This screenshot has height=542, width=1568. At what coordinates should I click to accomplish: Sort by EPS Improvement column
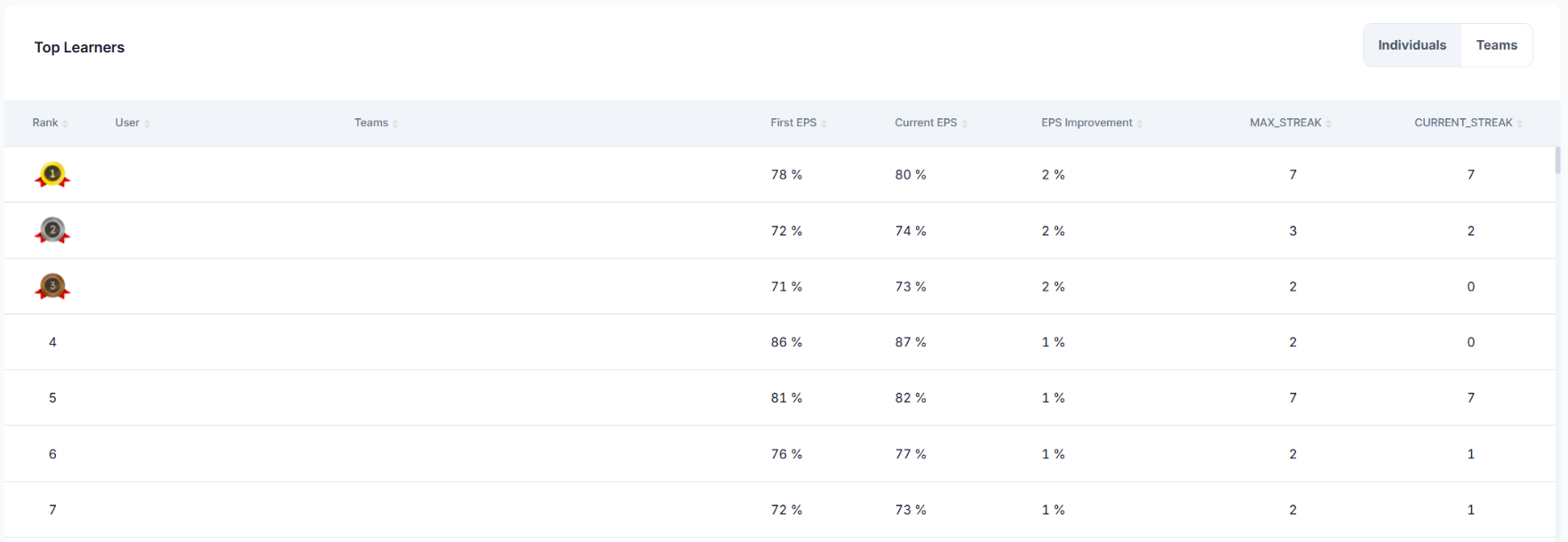[1092, 123]
